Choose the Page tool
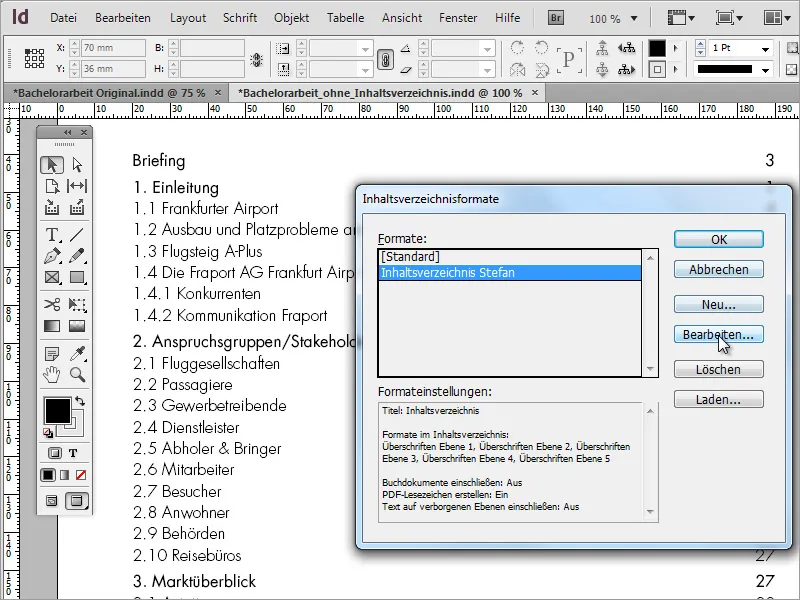Viewport: 800px width, 600px height. coord(52,186)
